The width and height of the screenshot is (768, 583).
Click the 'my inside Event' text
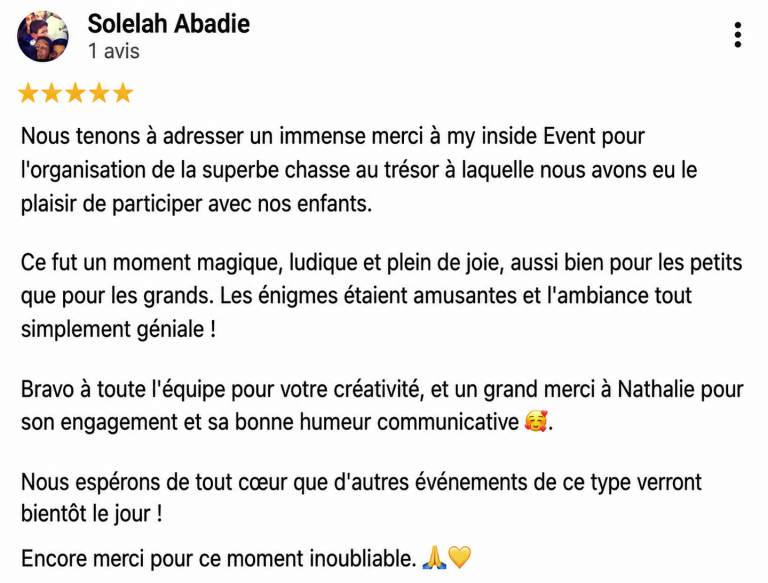[x=521, y=136]
